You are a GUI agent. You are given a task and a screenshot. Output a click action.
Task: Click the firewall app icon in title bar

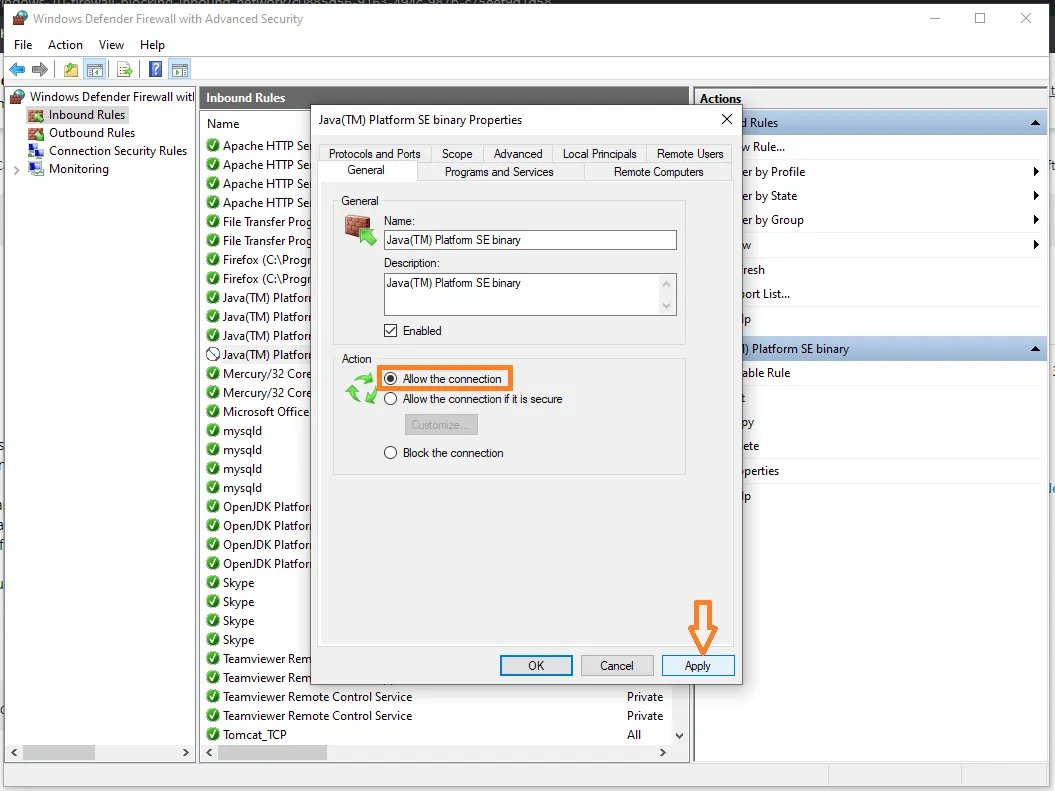coord(20,18)
